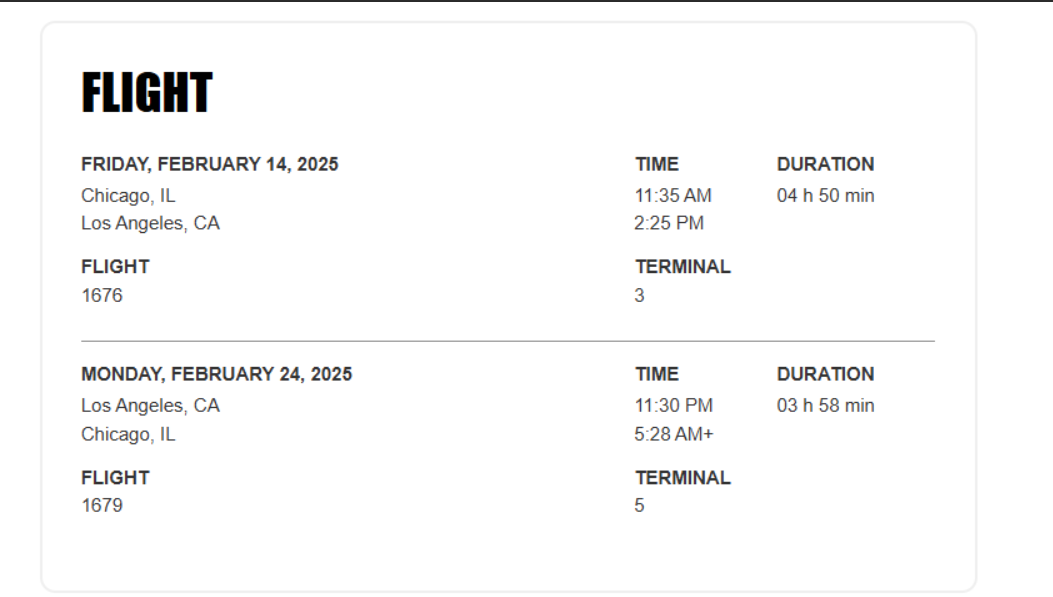Image resolution: width=1053 pixels, height=597 pixels.
Task: Click the divider line between flights
Action: click(508, 341)
